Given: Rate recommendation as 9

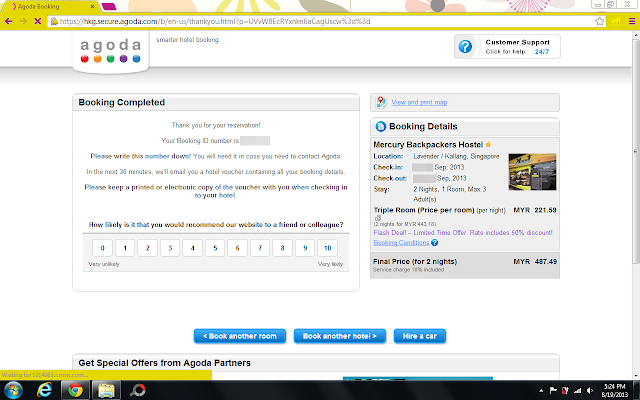Looking at the screenshot, I should point(305,248).
